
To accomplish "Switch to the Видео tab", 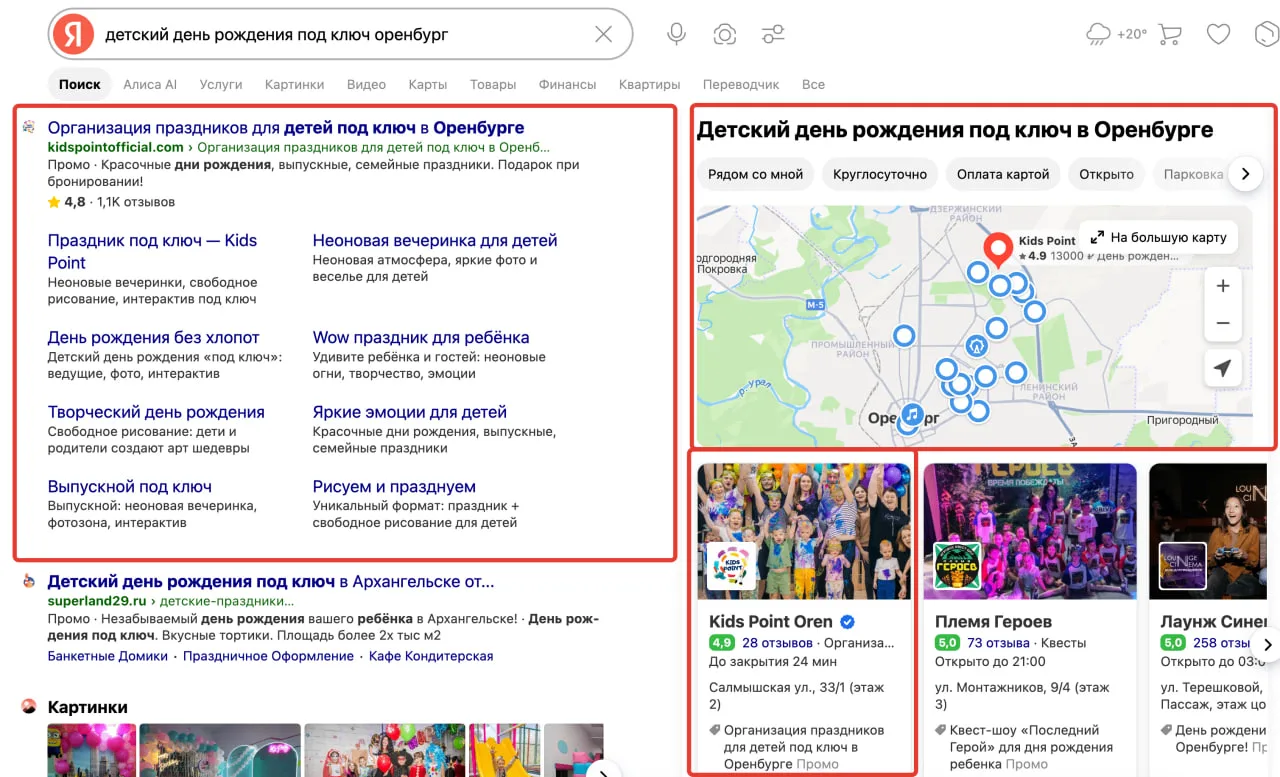I will [x=366, y=84].
